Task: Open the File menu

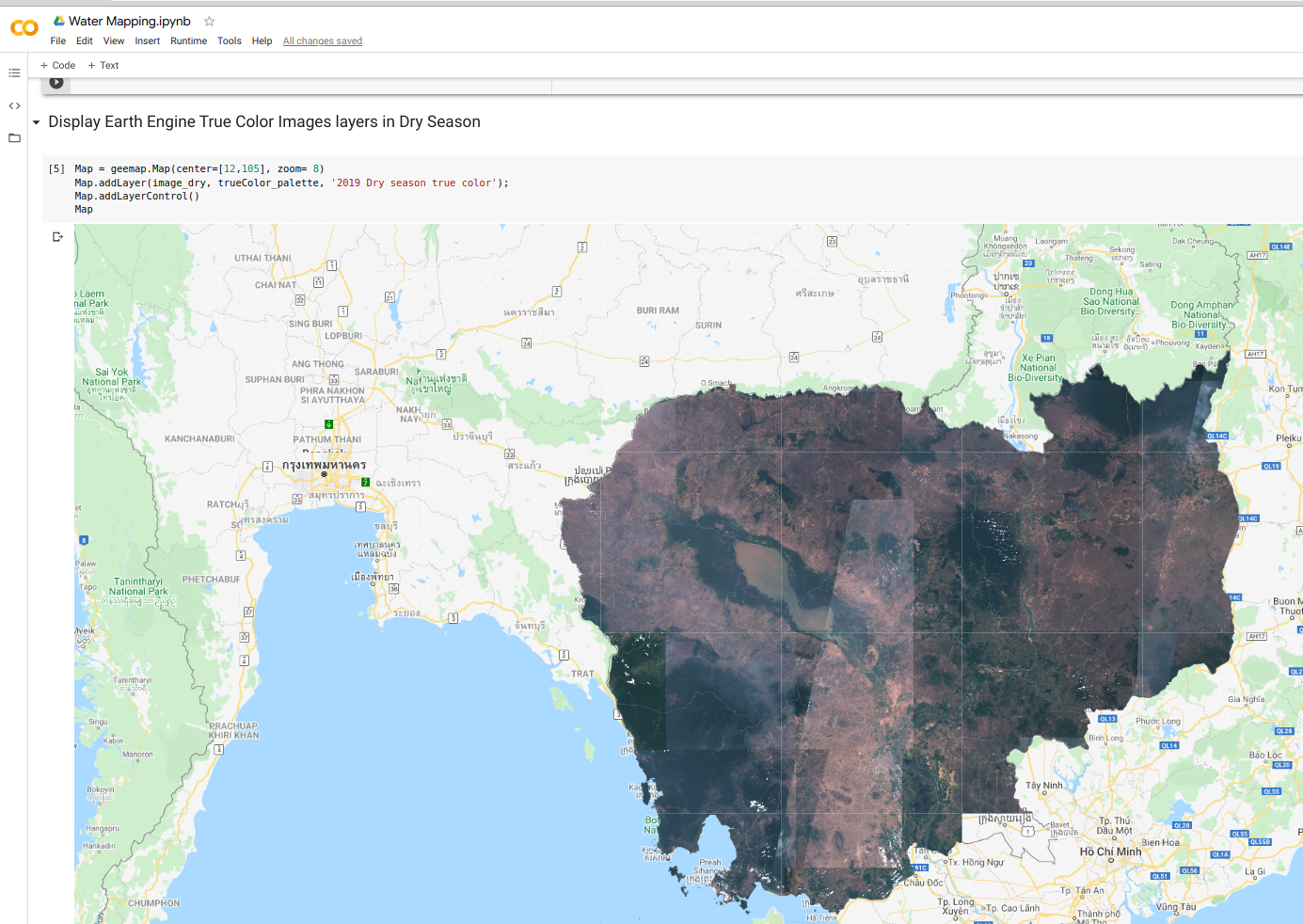Action: click(57, 40)
